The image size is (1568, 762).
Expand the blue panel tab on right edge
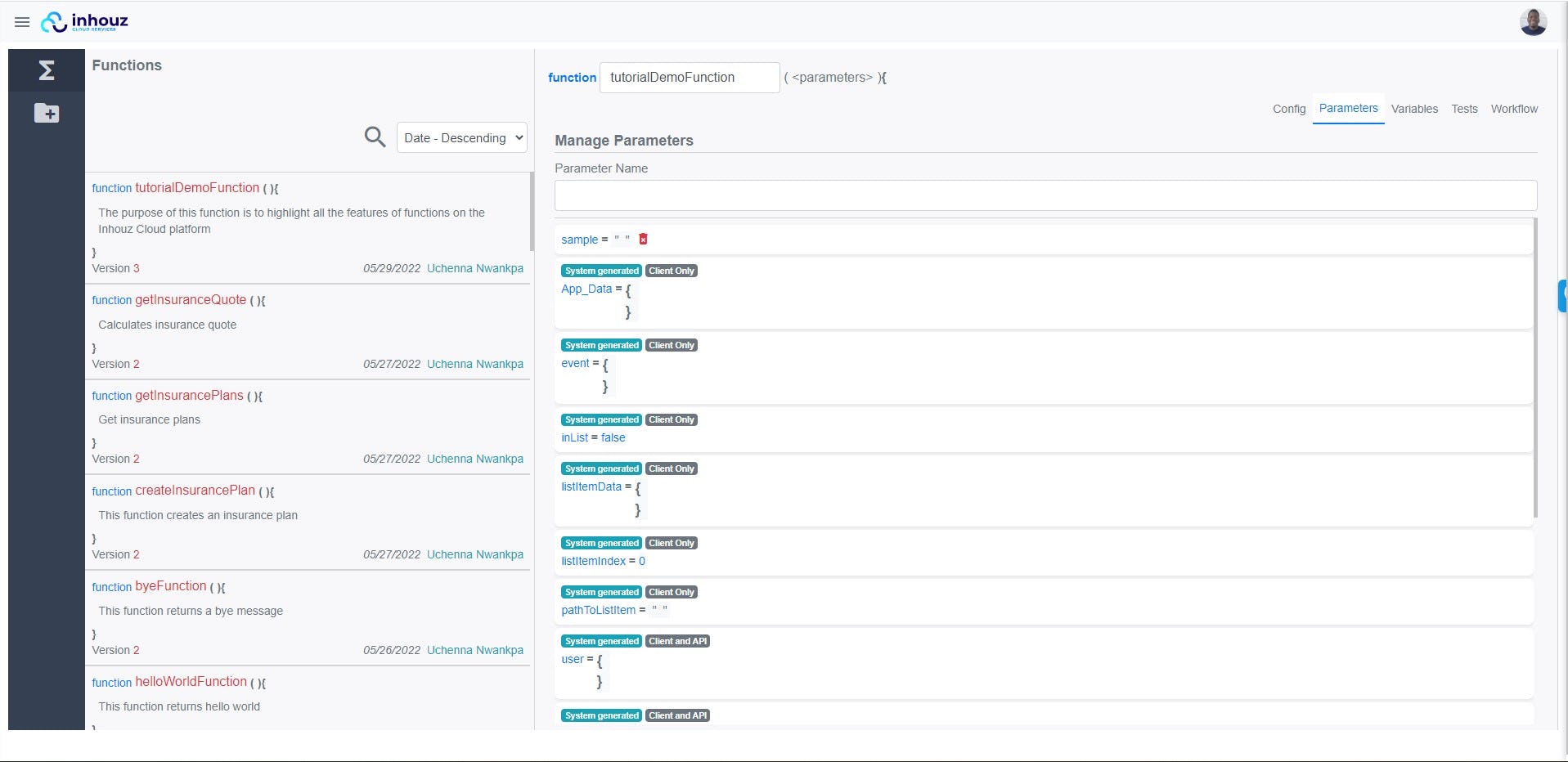click(1562, 296)
